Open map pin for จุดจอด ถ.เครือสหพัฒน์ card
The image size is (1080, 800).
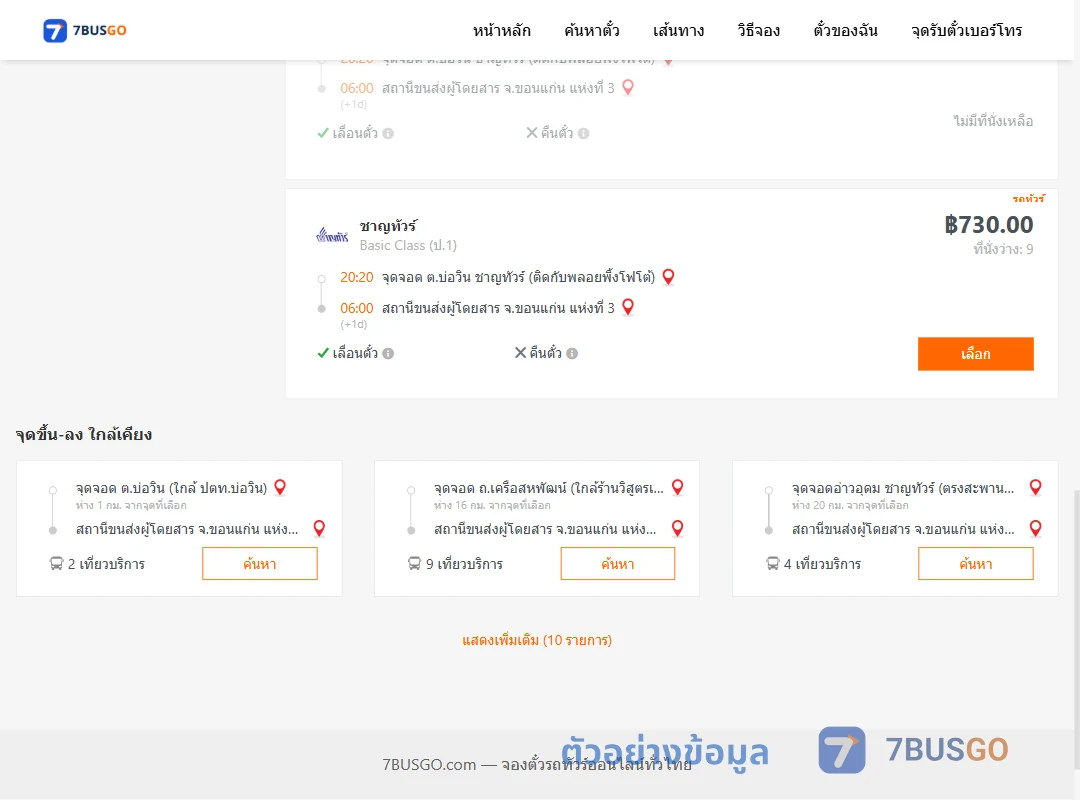pos(678,488)
